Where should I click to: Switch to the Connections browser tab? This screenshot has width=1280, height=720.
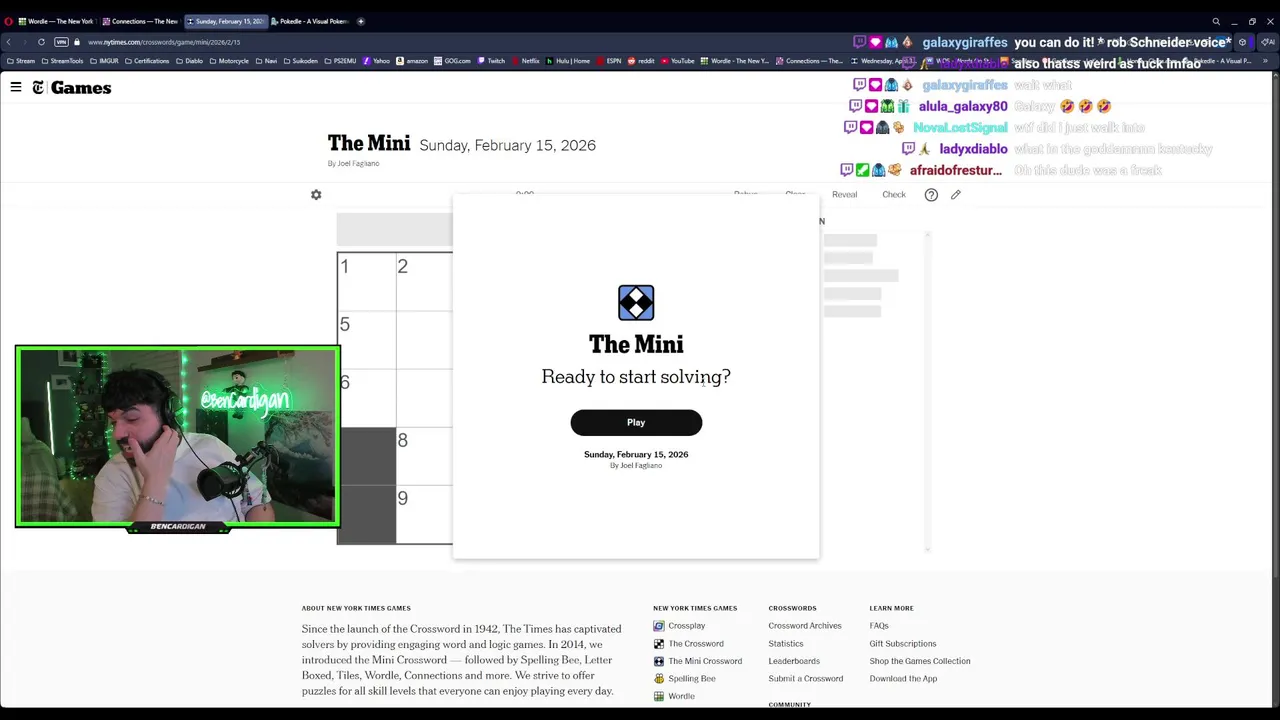tap(140, 21)
